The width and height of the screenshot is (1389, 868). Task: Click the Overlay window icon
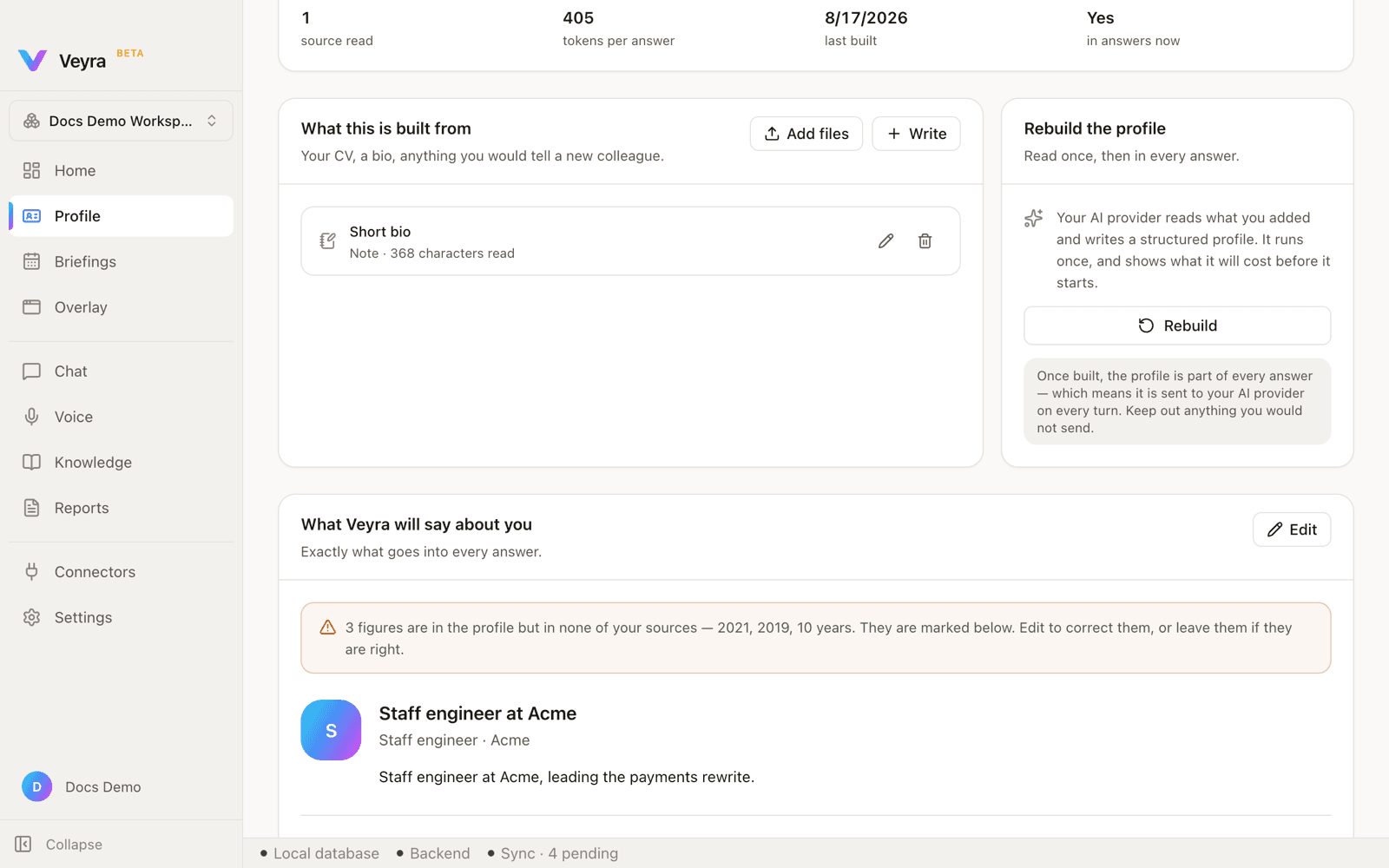pyautogui.click(x=32, y=307)
